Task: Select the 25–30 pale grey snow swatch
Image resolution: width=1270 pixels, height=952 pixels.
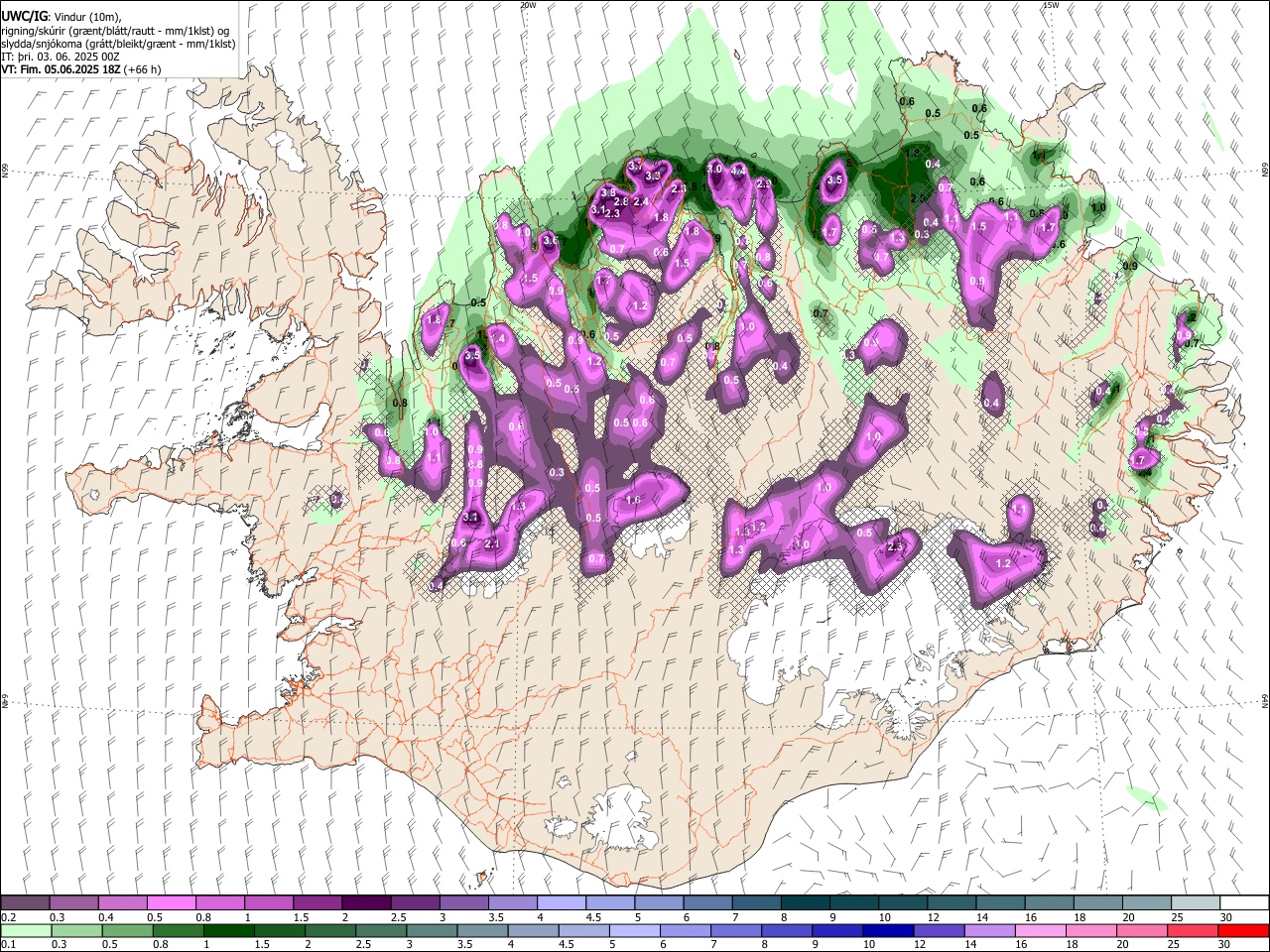Action: (x=1194, y=902)
